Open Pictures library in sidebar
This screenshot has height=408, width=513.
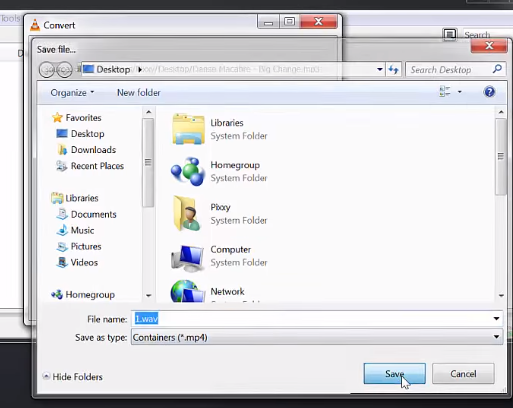(86, 246)
